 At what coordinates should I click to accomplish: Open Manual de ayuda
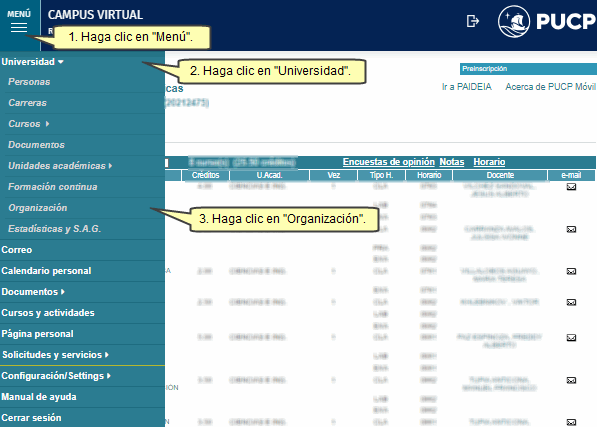click(39, 397)
